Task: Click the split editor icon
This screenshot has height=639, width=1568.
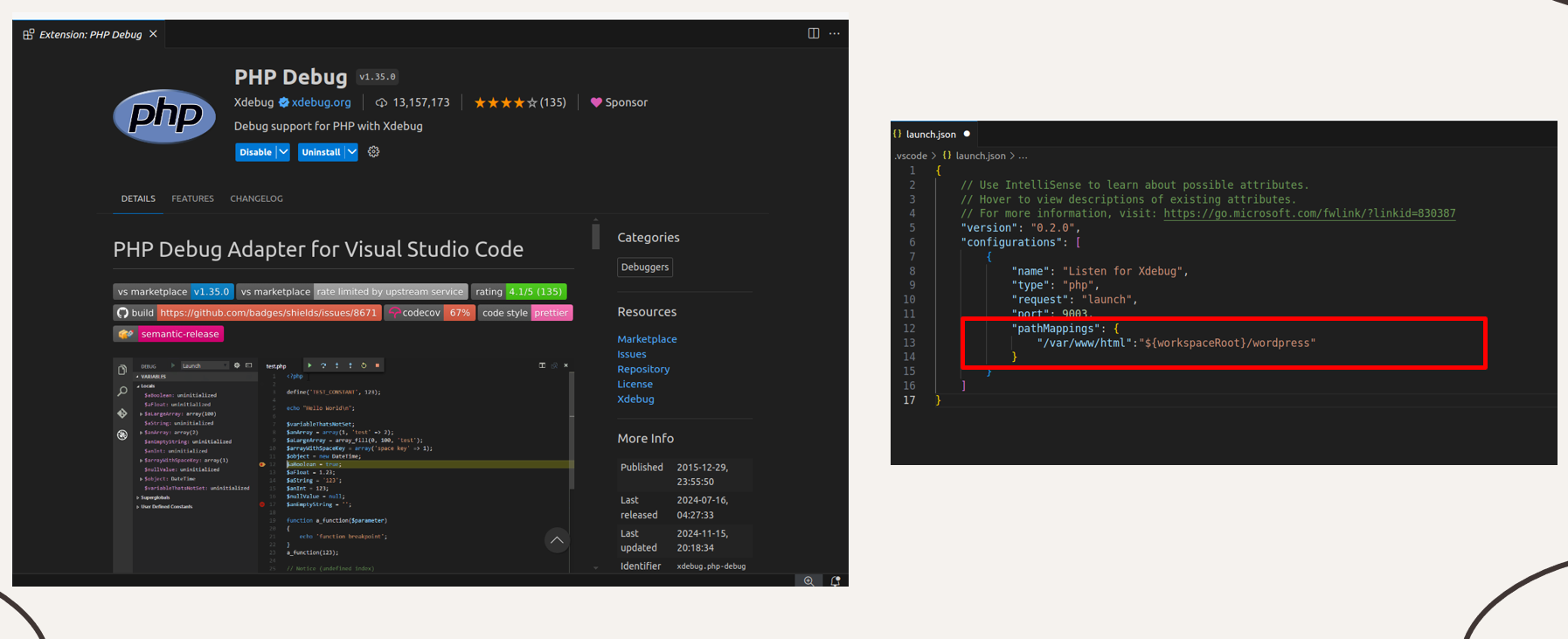Action: pos(814,33)
